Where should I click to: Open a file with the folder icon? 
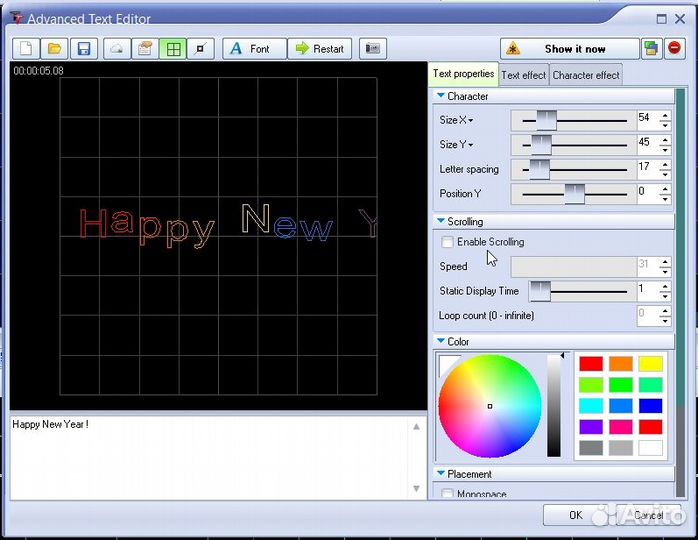point(55,49)
